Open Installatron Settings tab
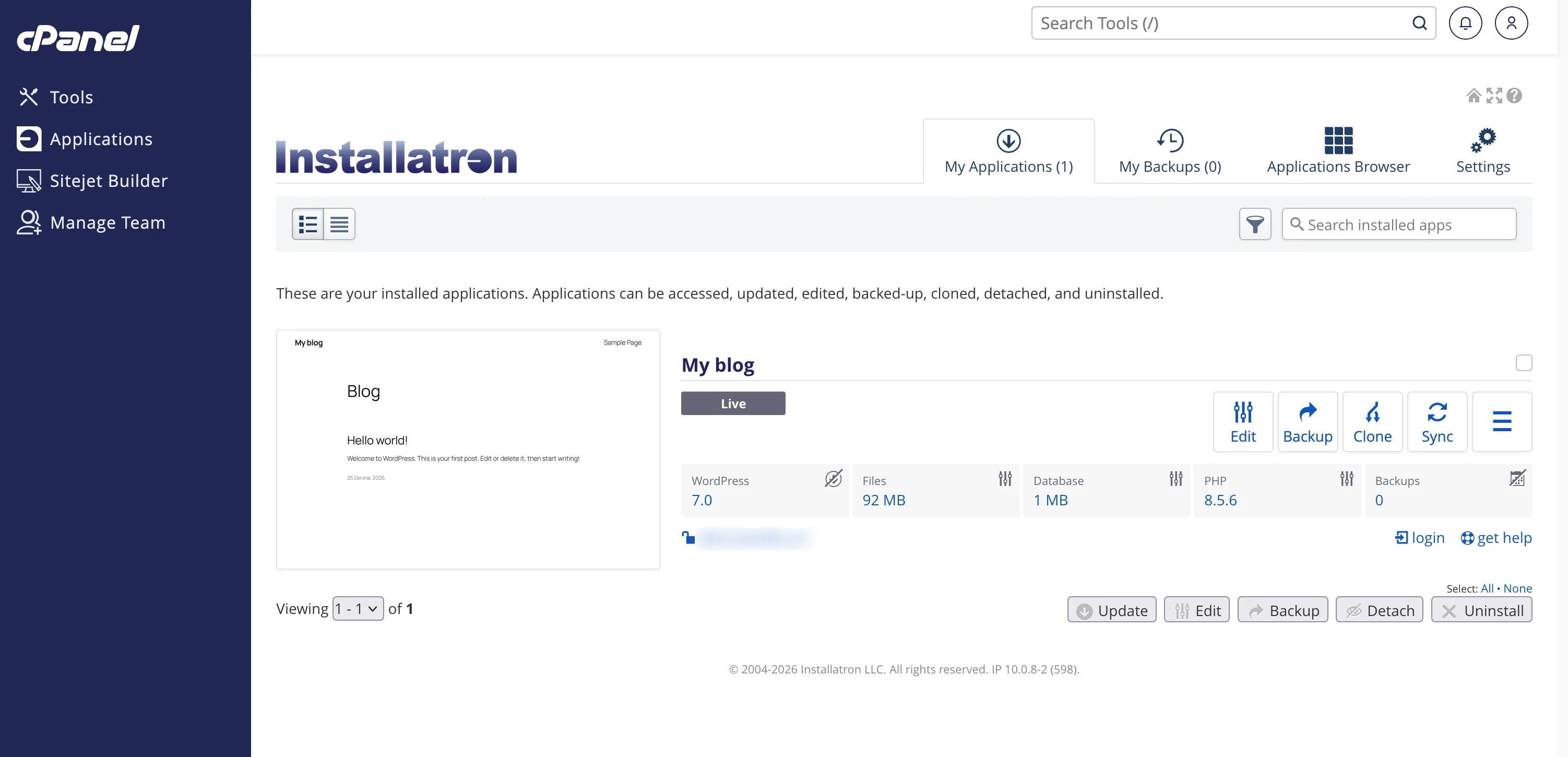 point(1483,151)
